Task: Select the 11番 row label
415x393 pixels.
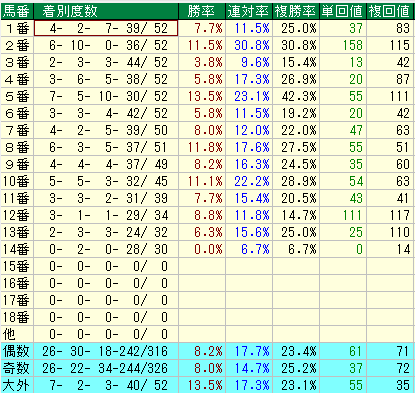Action: [17, 198]
